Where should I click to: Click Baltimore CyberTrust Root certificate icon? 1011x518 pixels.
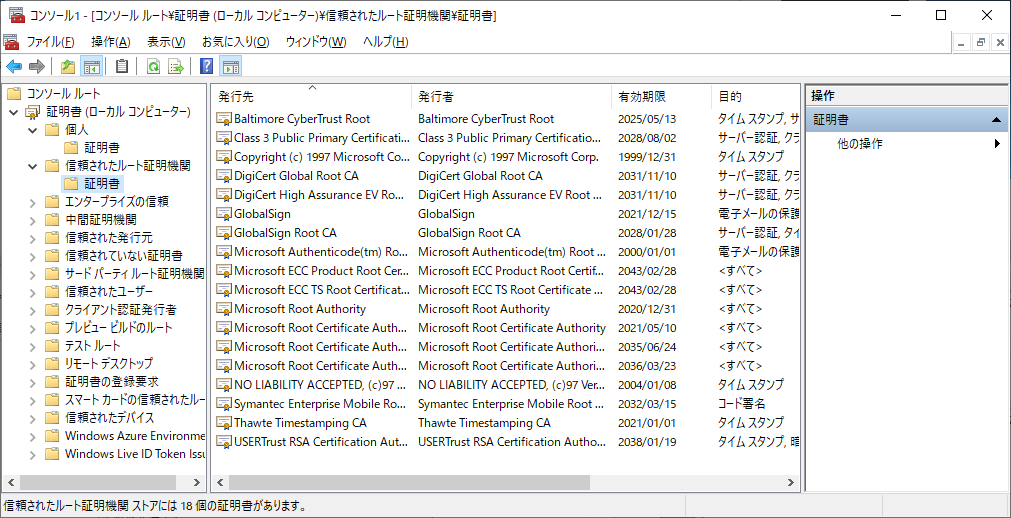click(224, 119)
